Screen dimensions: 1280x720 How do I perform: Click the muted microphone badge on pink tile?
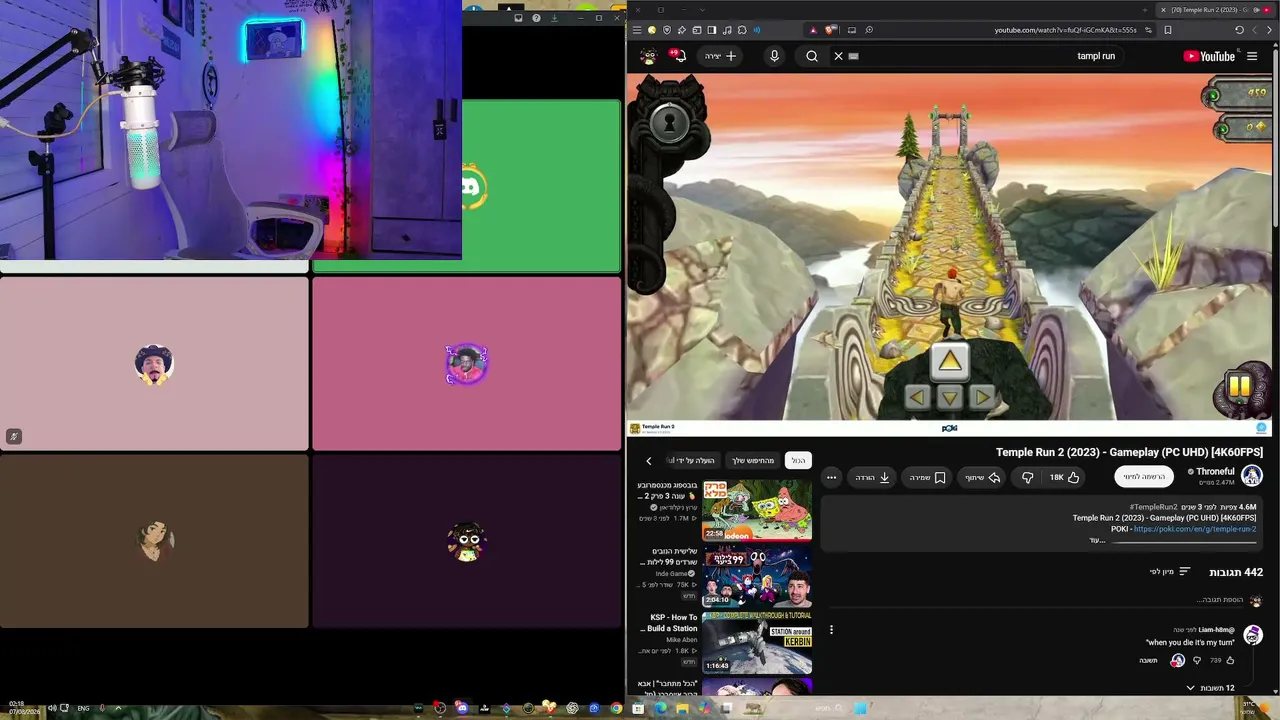coord(13,436)
